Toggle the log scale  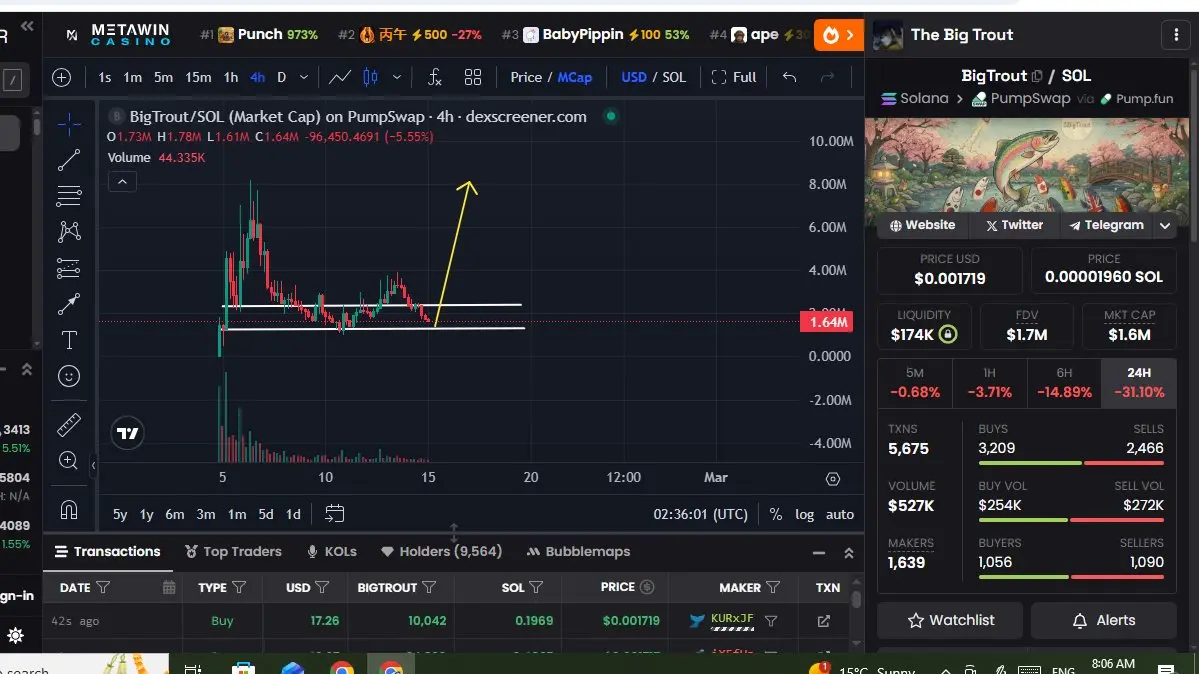pyautogui.click(x=804, y=514)
